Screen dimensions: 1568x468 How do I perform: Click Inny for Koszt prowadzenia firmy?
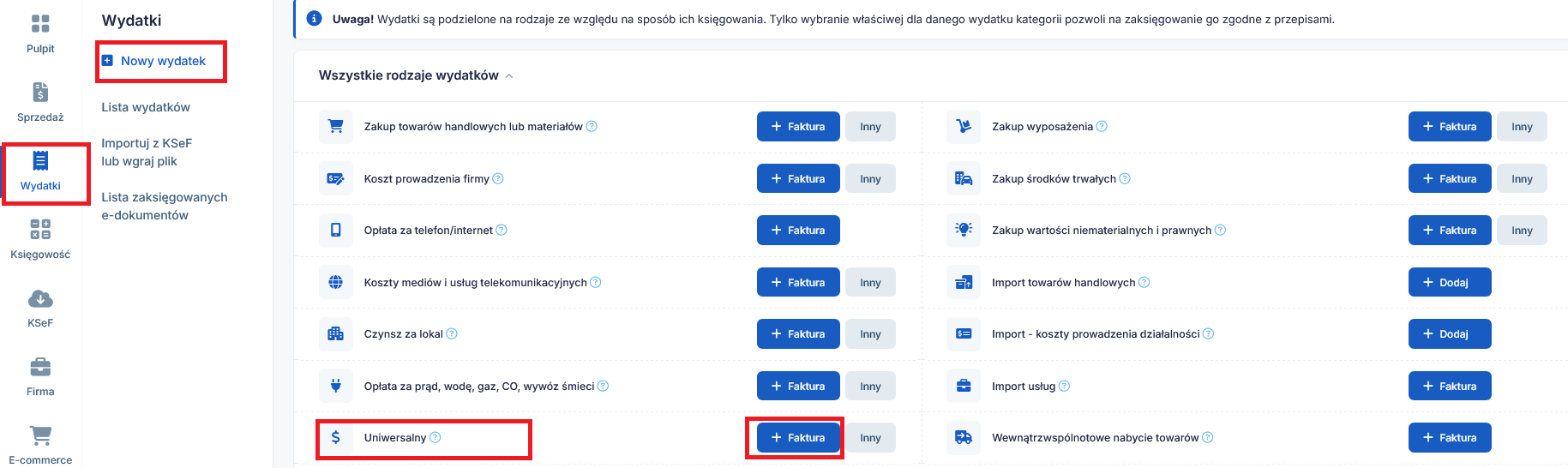(870, 178)
